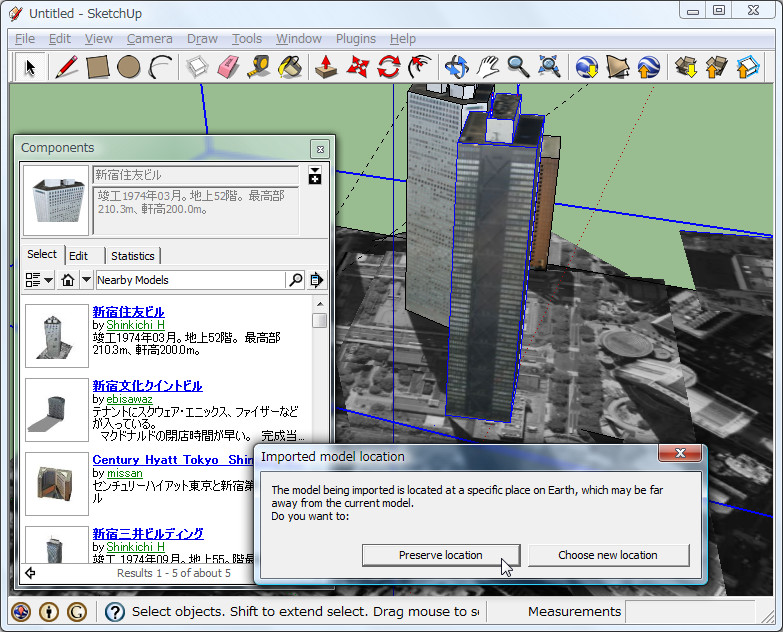Viewport: 783px width, 632px height.
Task: Switch to the Edit tab in Components
Action: 78,256
